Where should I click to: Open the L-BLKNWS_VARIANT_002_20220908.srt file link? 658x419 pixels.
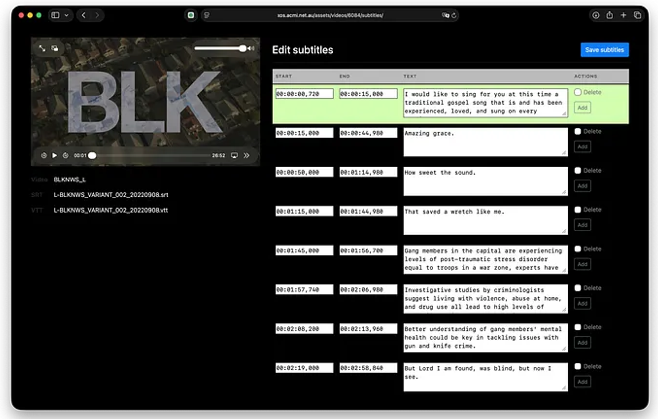point(111,195)
